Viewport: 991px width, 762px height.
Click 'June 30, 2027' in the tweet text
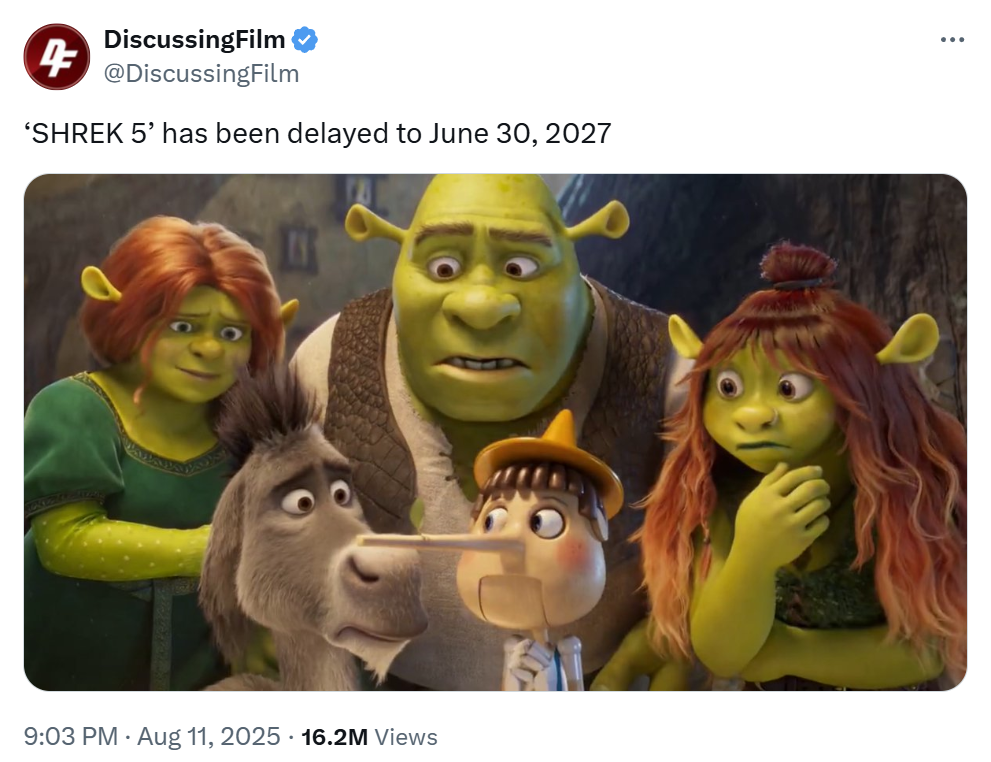(x=520, y=133)
